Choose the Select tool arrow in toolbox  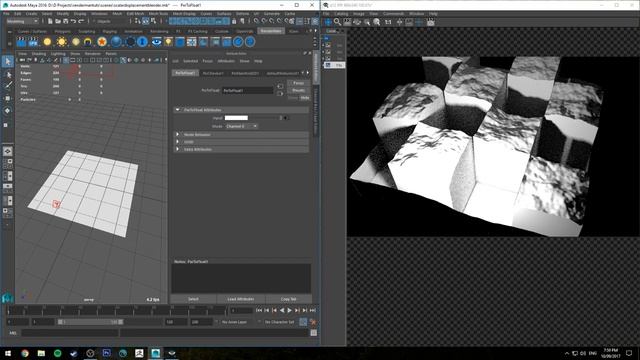click(8, 62)
